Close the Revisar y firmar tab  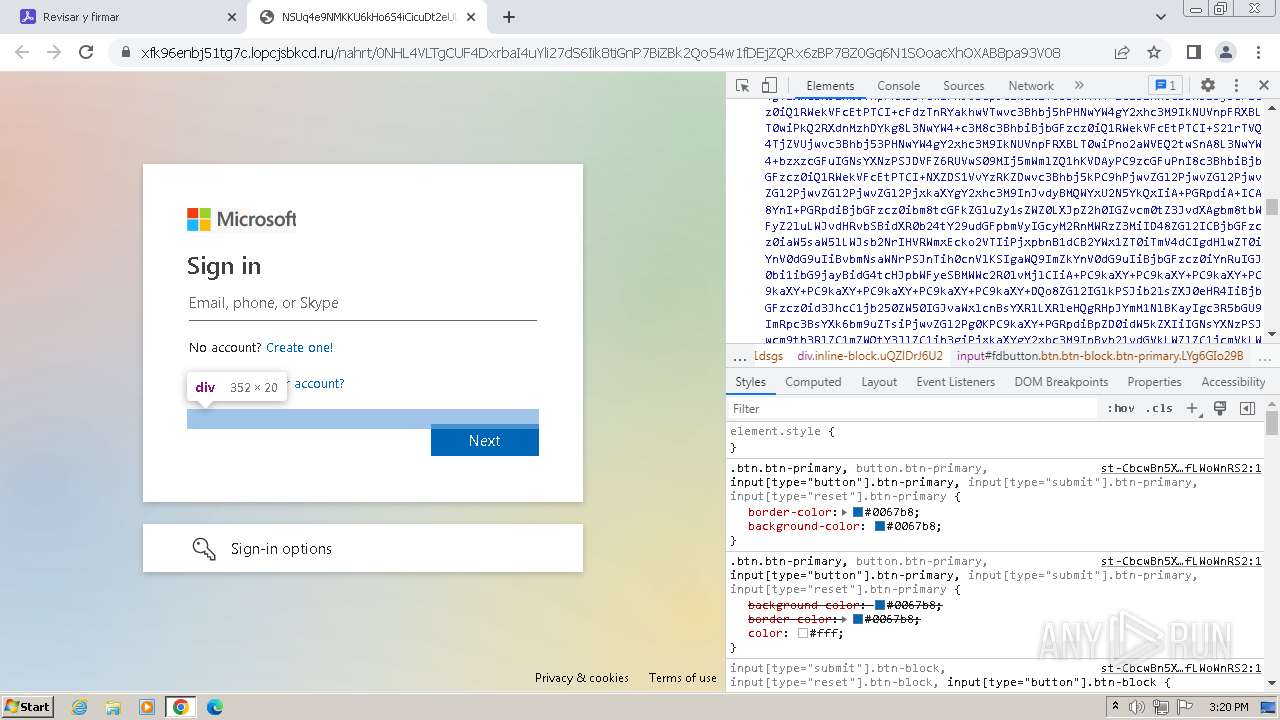(232, 17)
